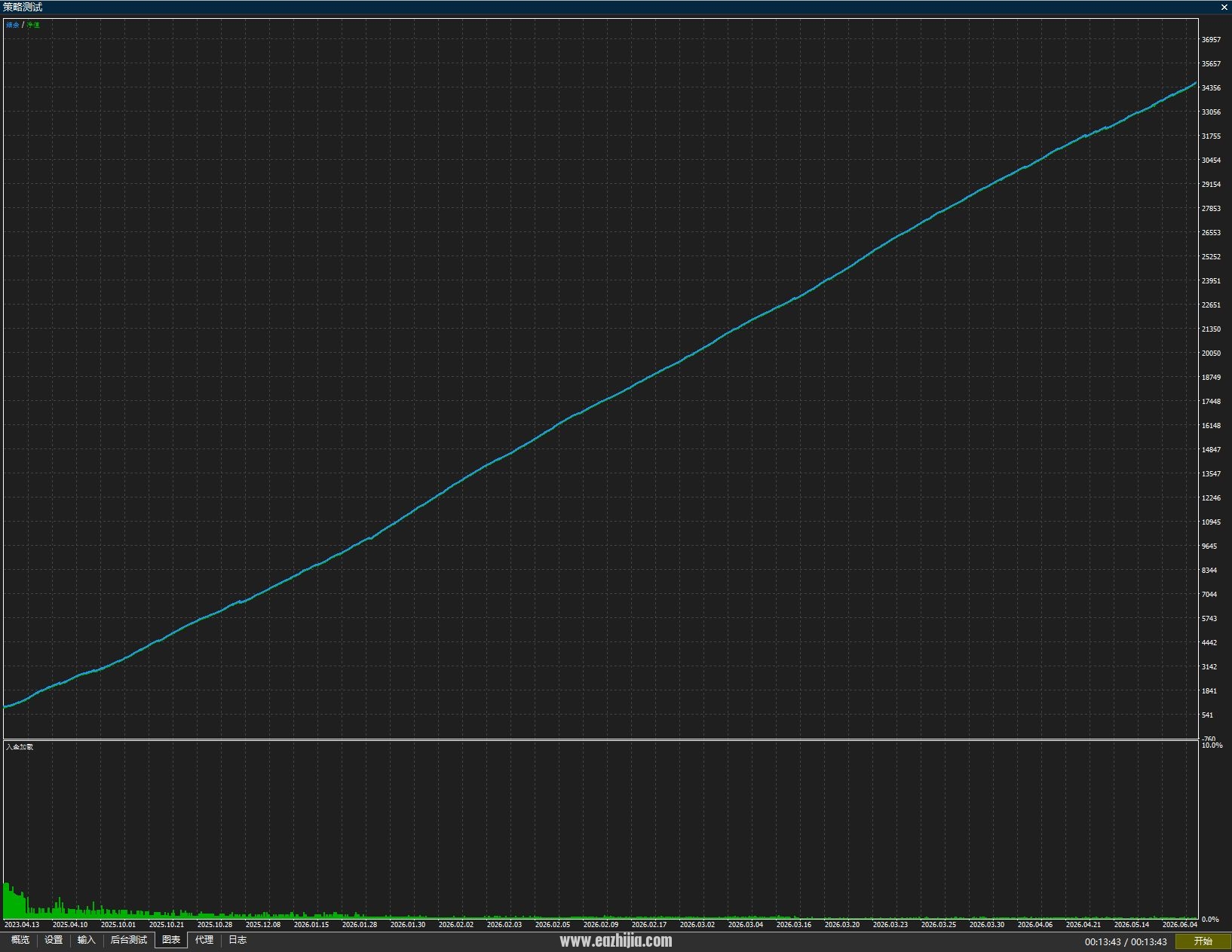The width and height of the screenshot is (1232, 952).
Task: Click date label 2025.12.08
Action: pyautogui.click(x=263, y=924)
